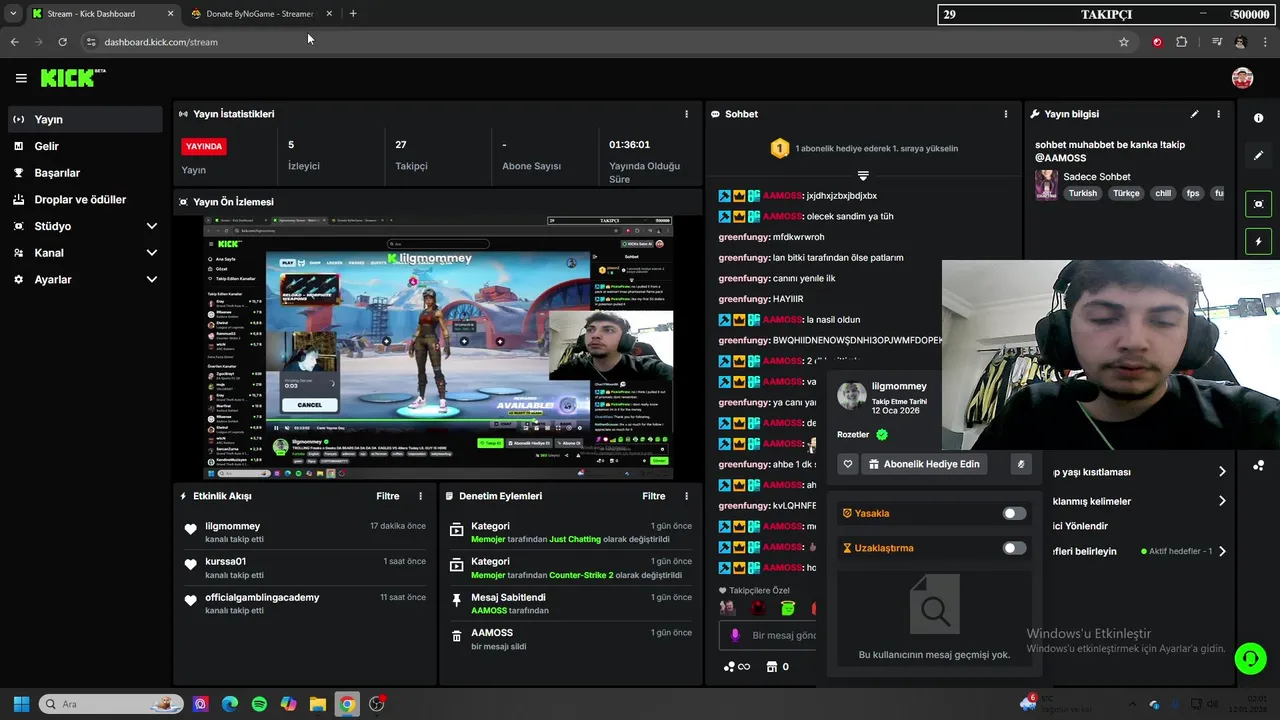The height and width of the screenshot is (720, 1280).
Task: Click the green-outlined capture icon
Action: click(x=1258, y=204)
